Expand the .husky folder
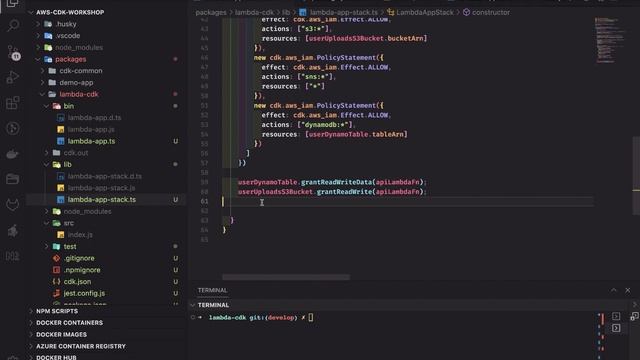640x360 pixels. point(38,24)
